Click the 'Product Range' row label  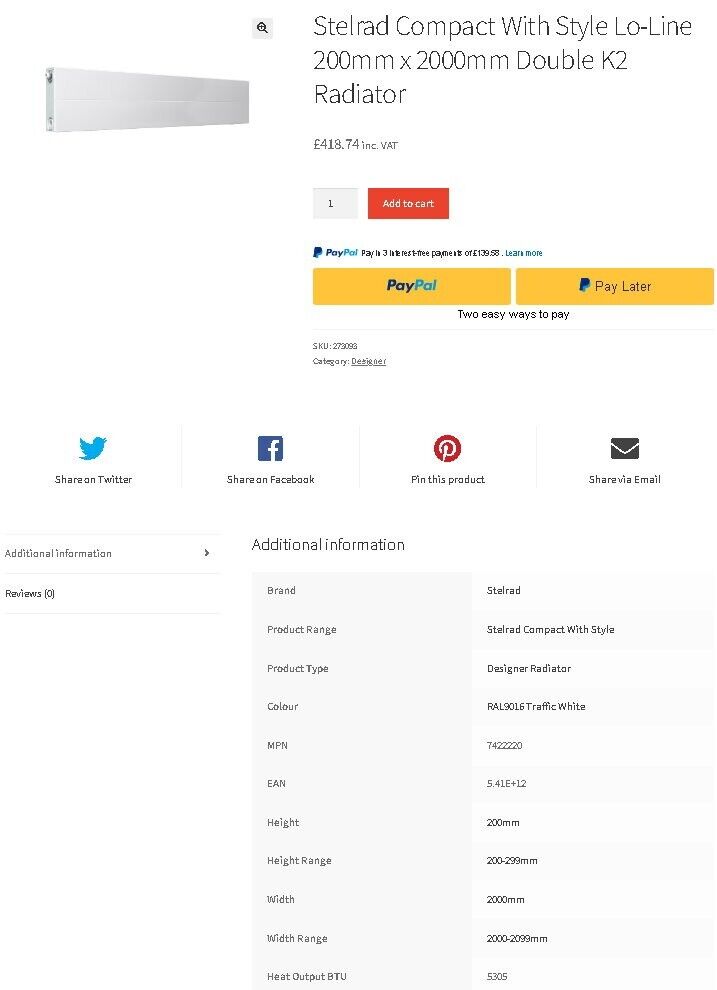(x=302, y=629)
